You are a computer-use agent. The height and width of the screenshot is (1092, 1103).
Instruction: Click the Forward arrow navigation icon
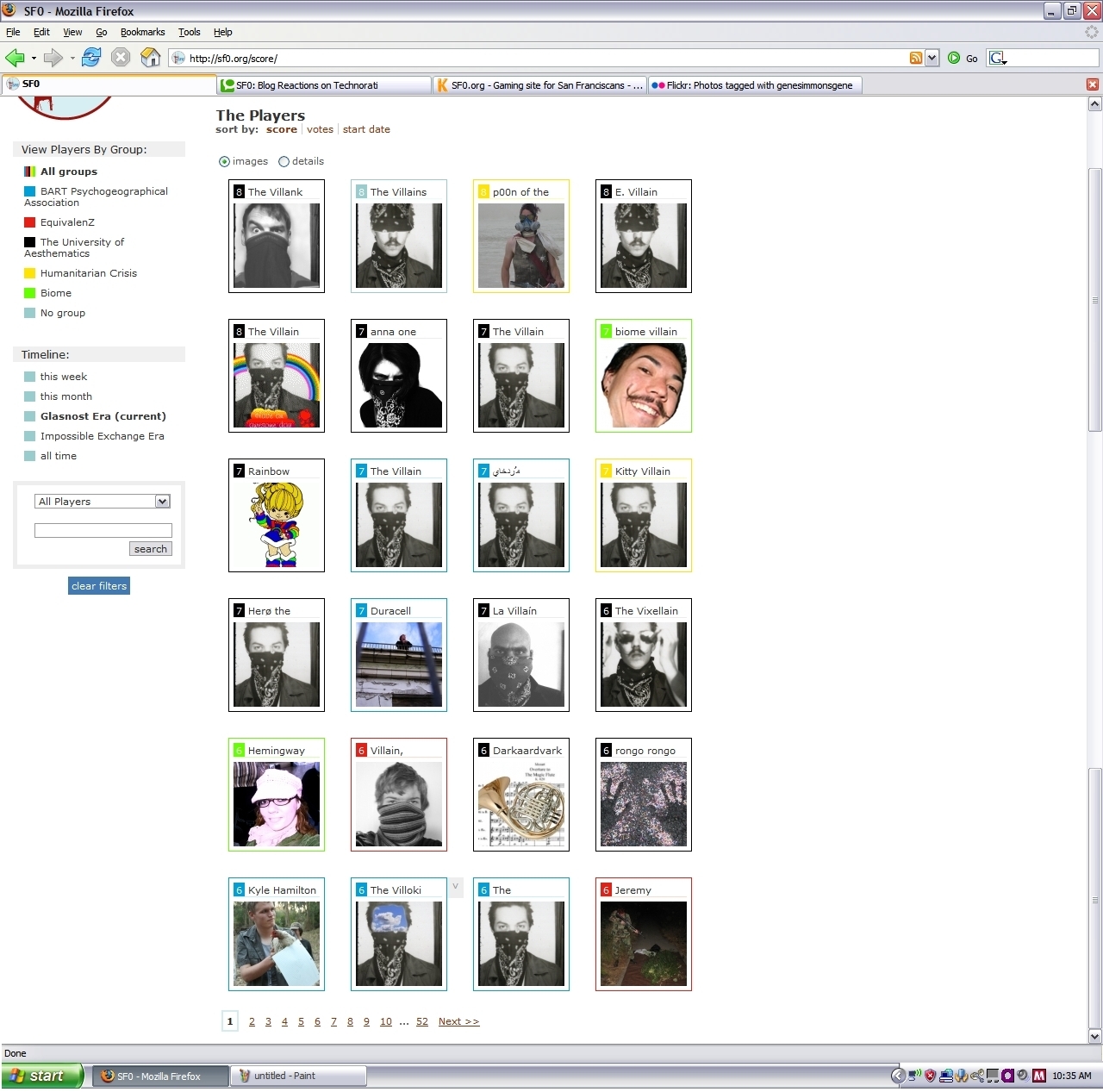coord(53,58)
